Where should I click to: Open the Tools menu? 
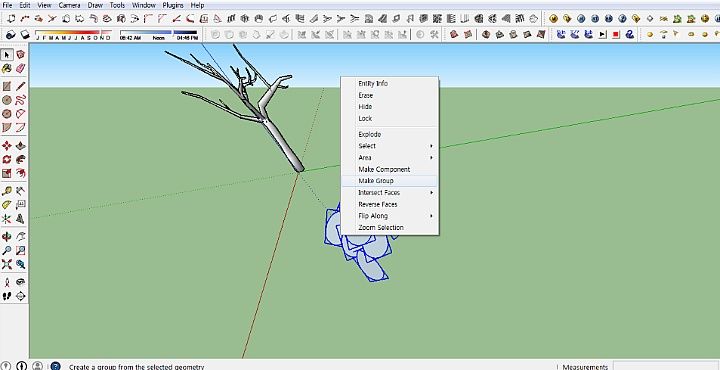117,5
